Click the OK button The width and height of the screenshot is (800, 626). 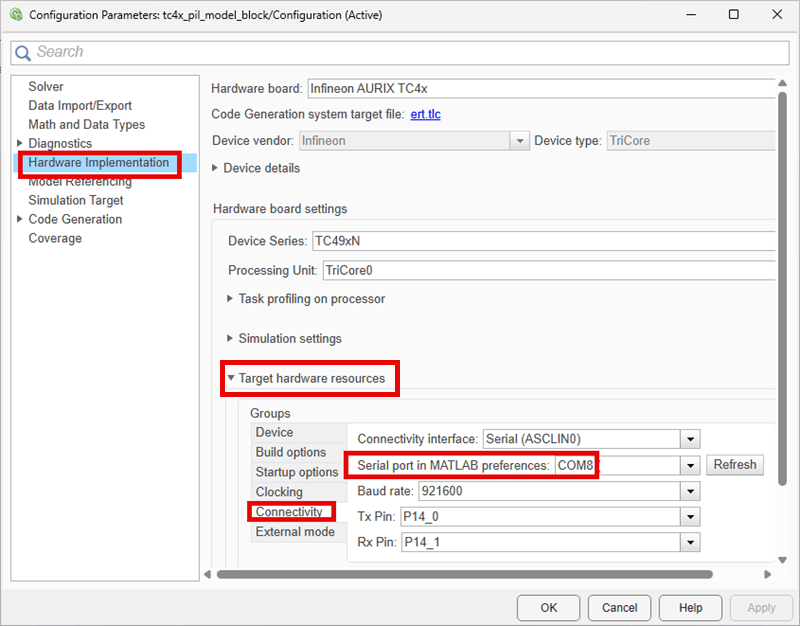[x=548, y=608]
